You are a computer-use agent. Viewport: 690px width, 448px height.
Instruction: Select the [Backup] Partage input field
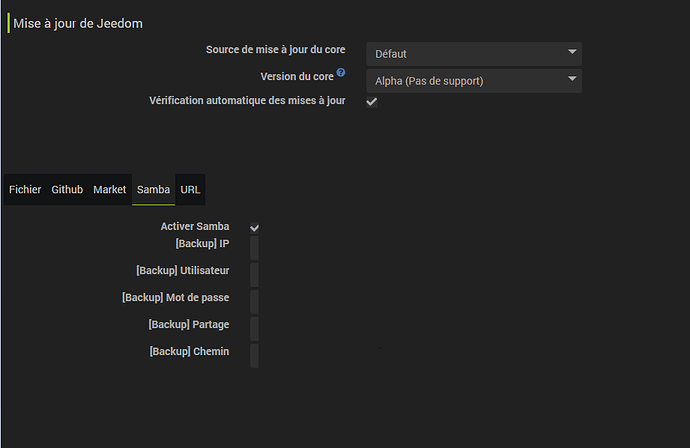click(x=254, y=329)
